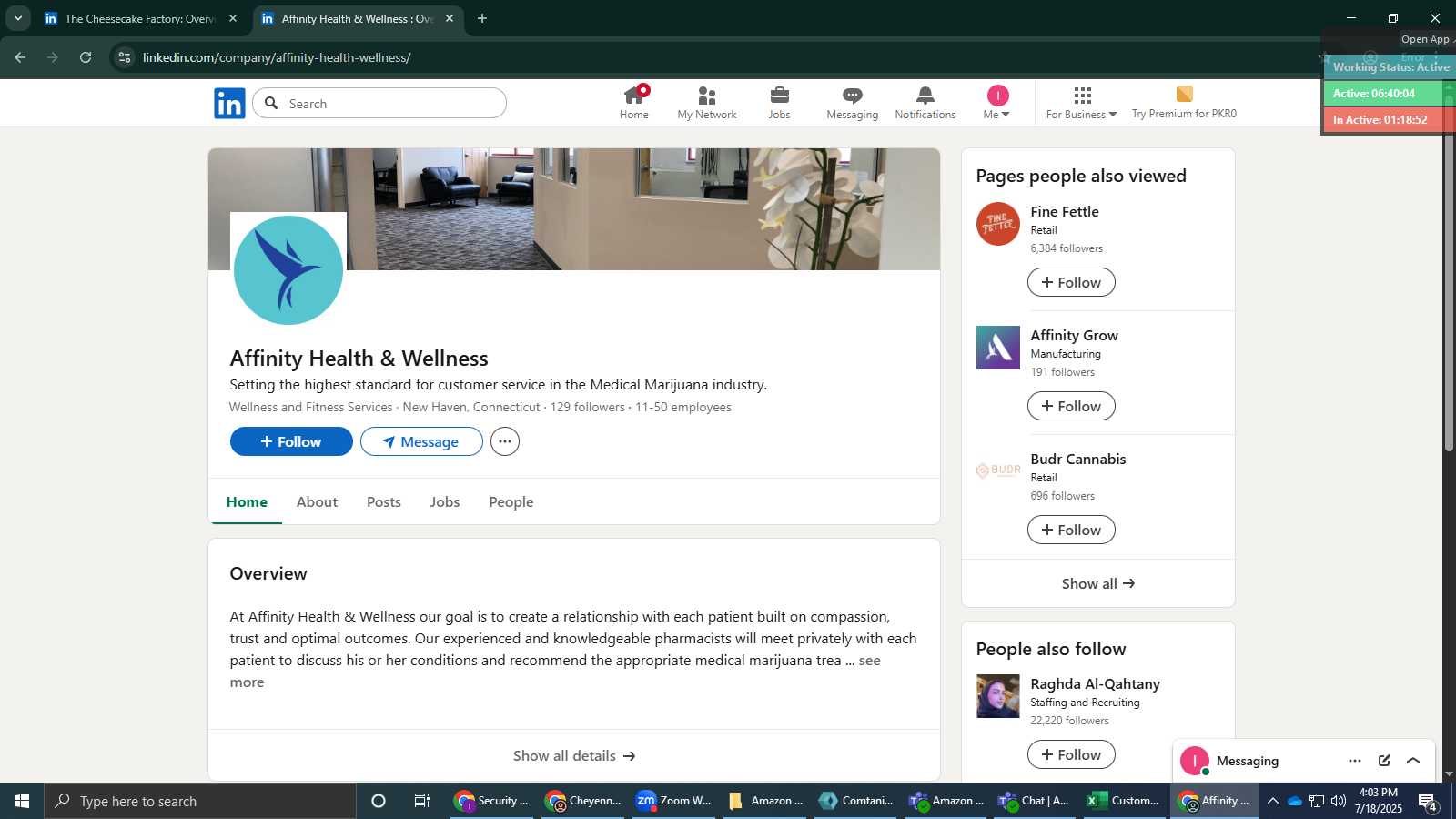
Task: Select the Home company tab
Action: tap(247, 501)
